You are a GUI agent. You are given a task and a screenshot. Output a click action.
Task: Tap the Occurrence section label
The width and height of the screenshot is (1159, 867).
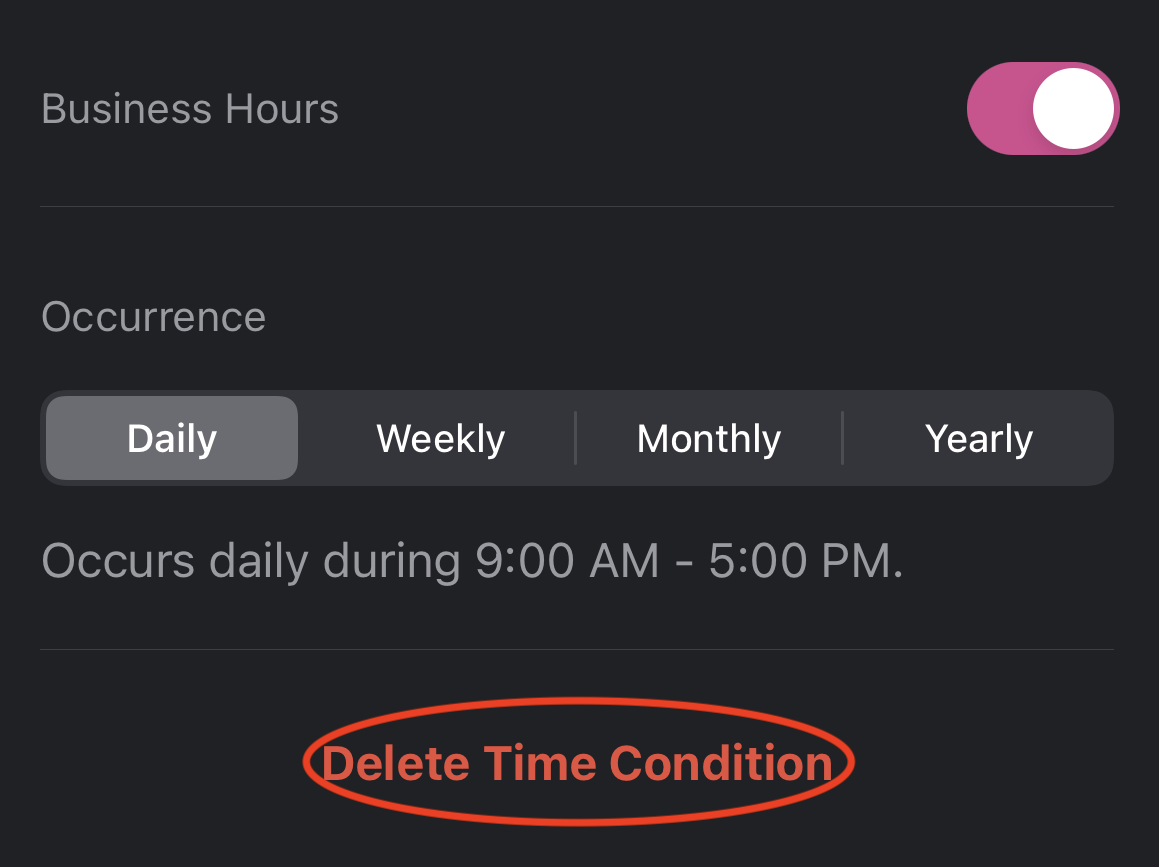pyautogui.click(x=153, y=316)
